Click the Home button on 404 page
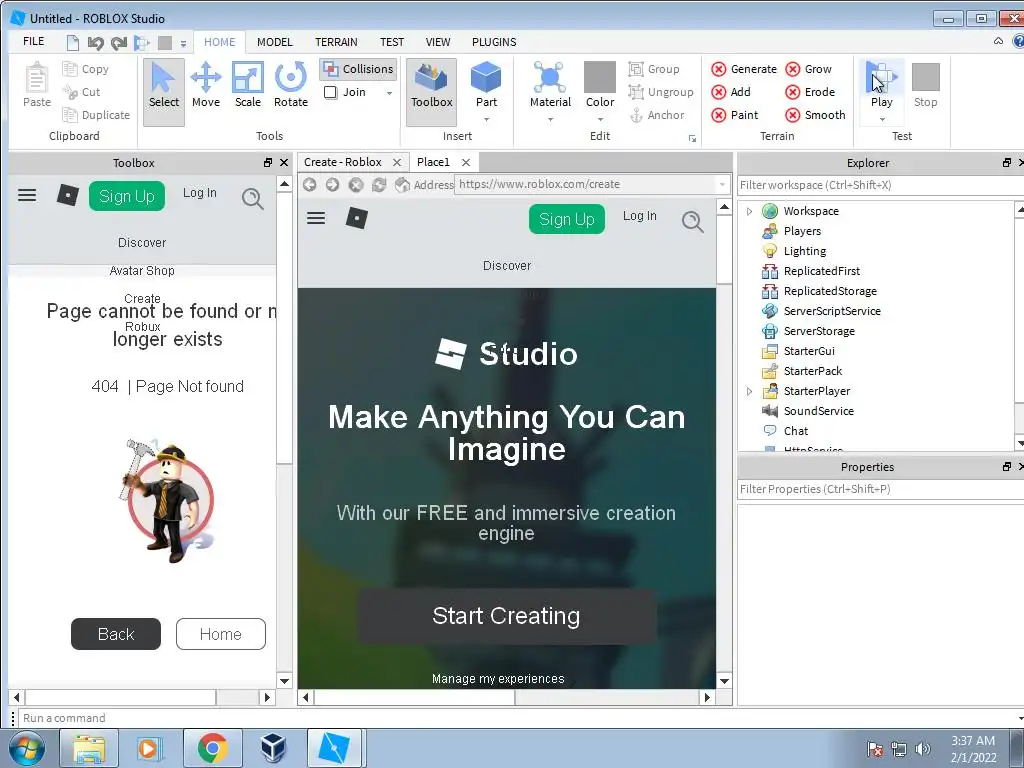The width and height of the screenshot is (1024, 768). tap(221, 634)
